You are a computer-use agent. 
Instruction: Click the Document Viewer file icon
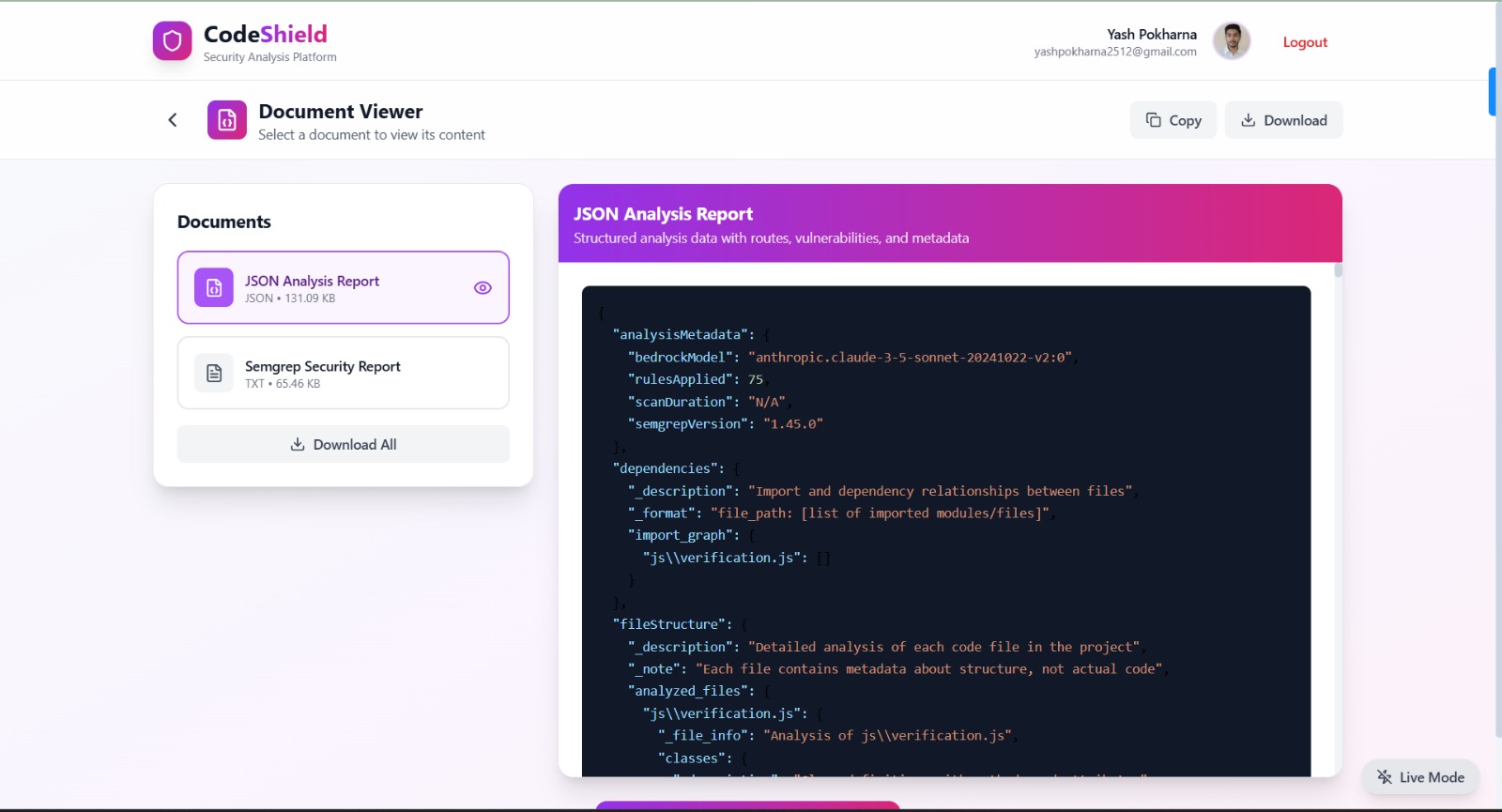227,120
